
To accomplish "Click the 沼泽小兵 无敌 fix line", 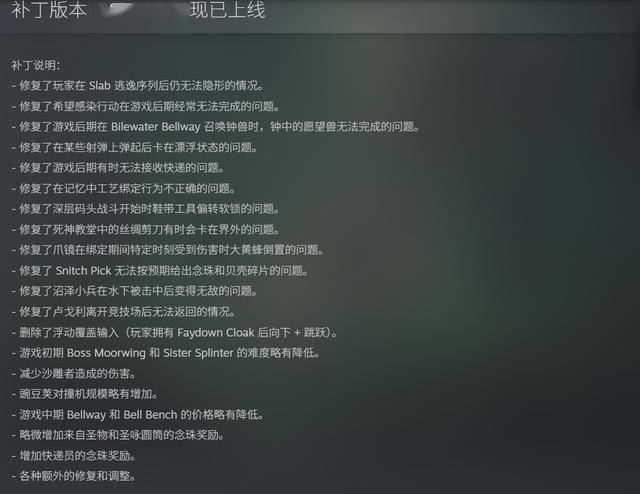I will [x=135, y=291].
